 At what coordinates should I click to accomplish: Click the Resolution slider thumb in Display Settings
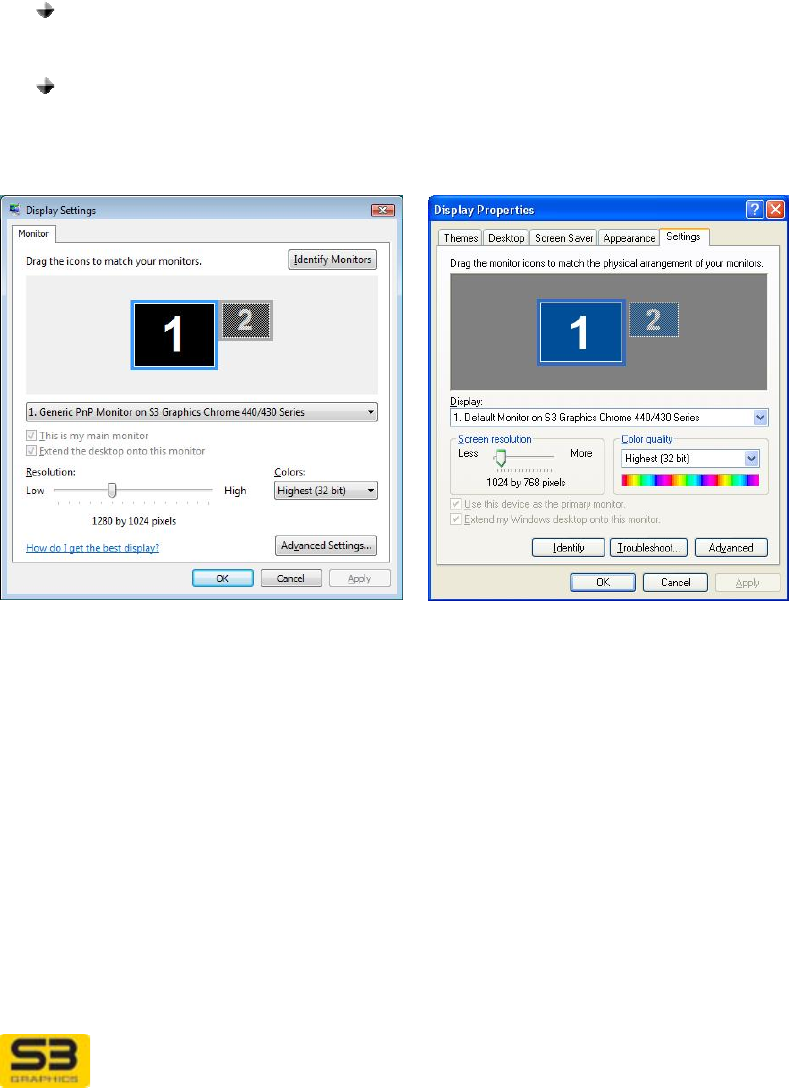click(112, 491)
